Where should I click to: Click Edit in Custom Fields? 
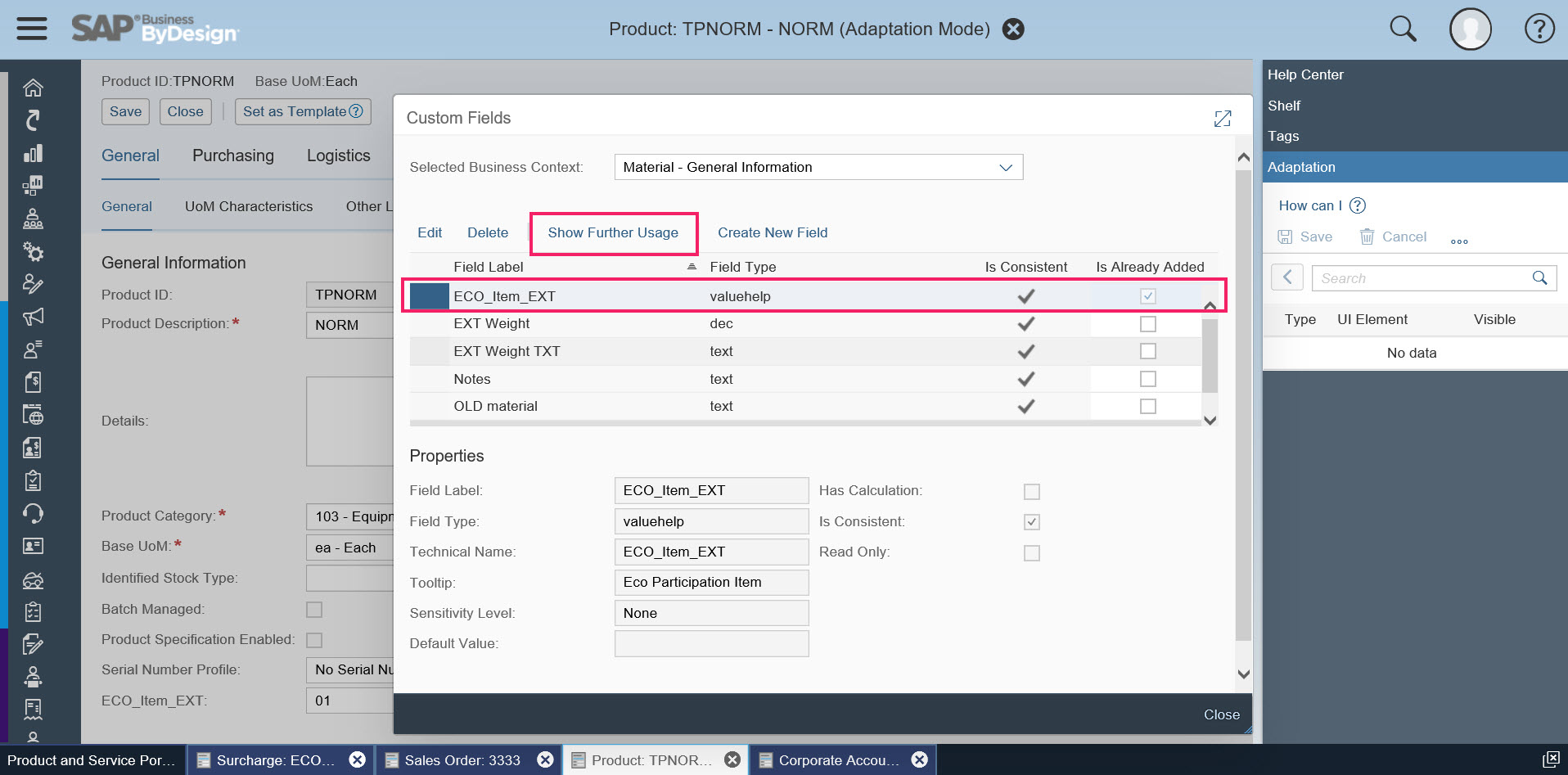[430, 232]
